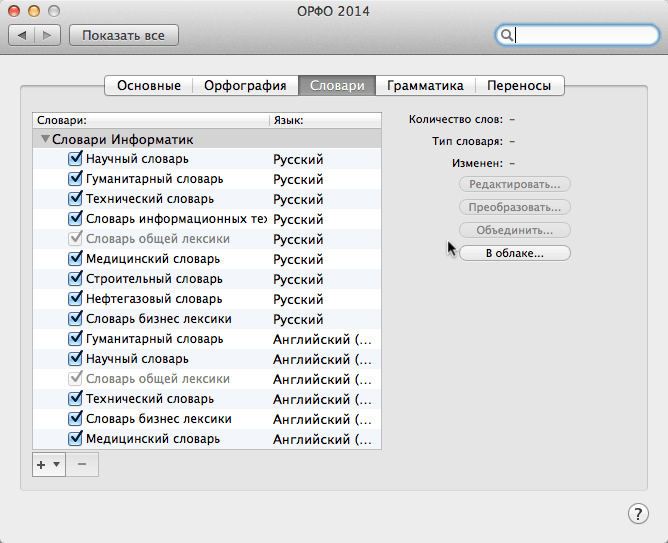Screen dimensions: 668x543
Task: Close the ОРФО 2014 window
Action: tap(14, 11)
